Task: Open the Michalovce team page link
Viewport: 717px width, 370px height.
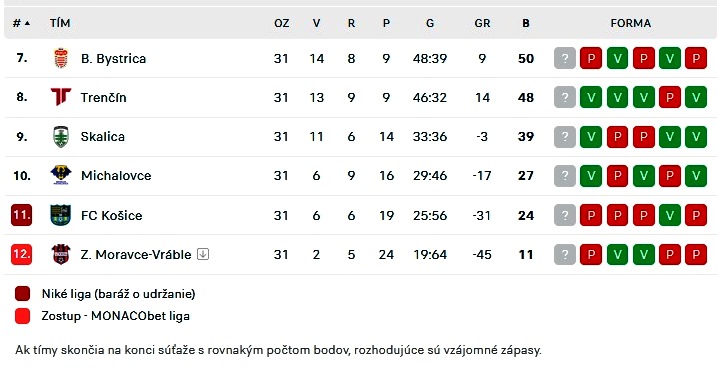Action: tap(116, 176)
